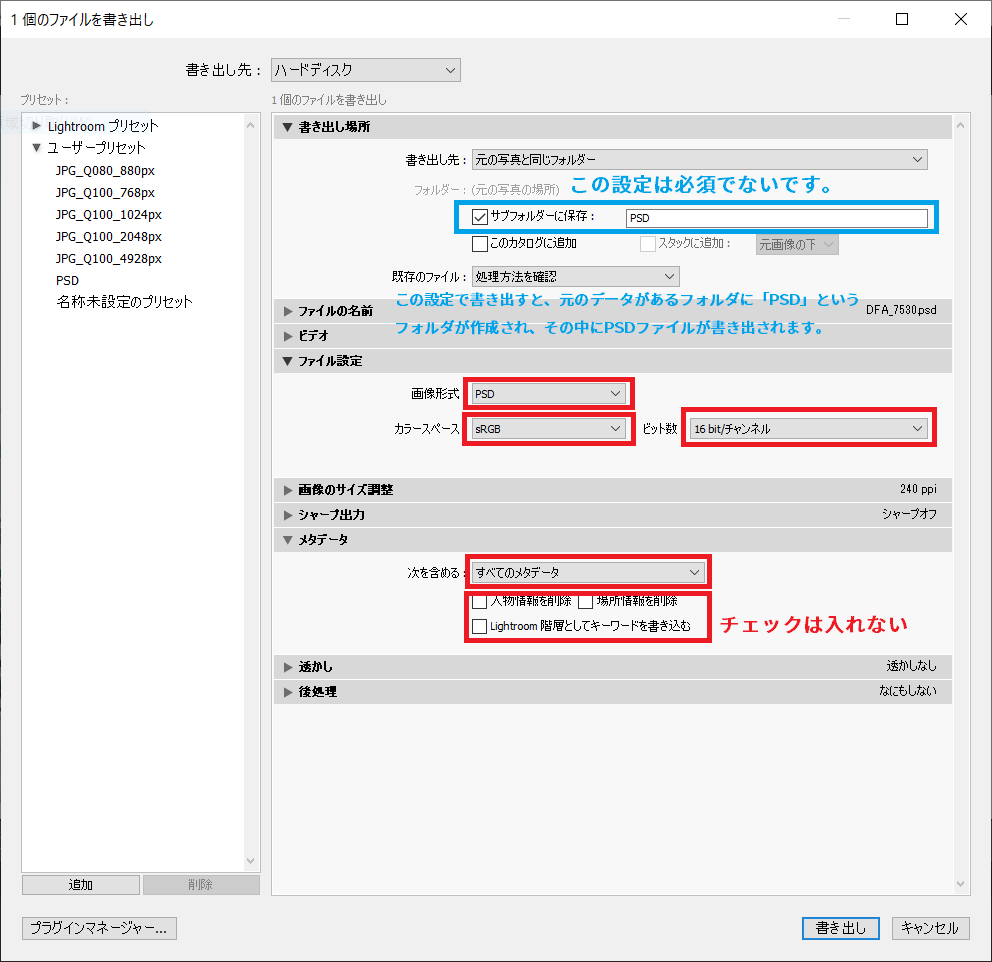Screen dimensions: 992x962
Task: Open the プラグインマネージャー button
Action: 99,928
